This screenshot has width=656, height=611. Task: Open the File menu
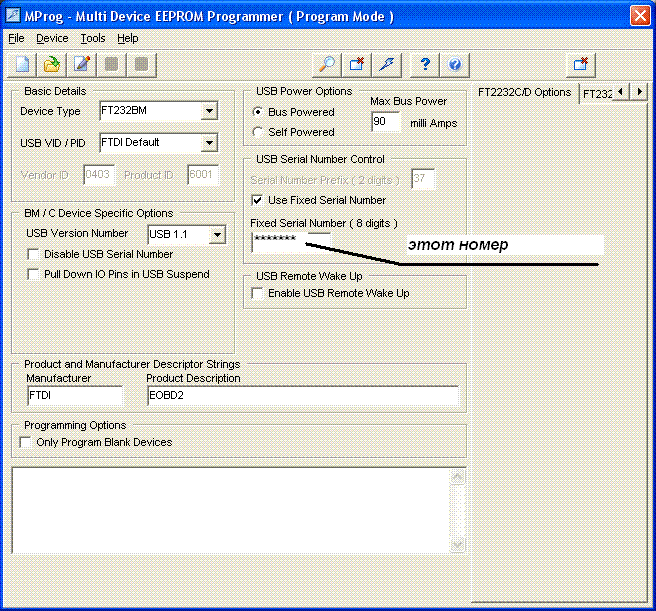[16, 39]
